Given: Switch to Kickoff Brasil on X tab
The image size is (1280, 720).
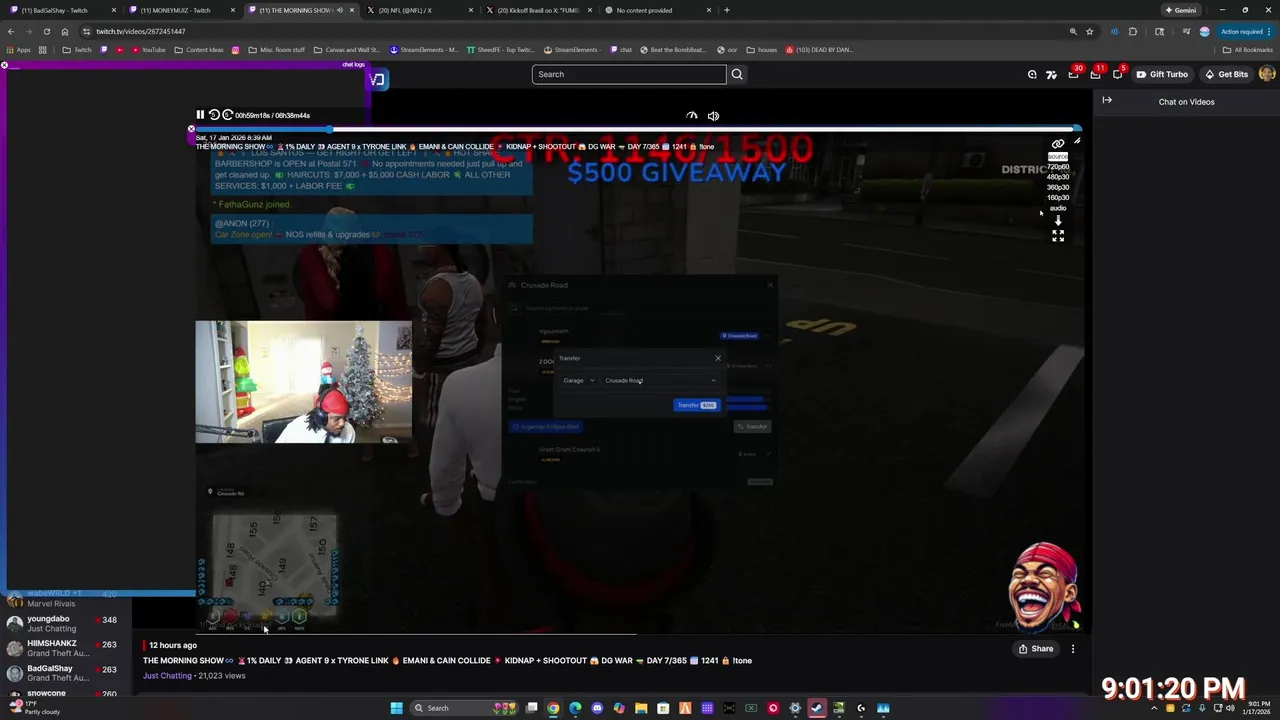Looking at the screenshot, I should [538, 10].
